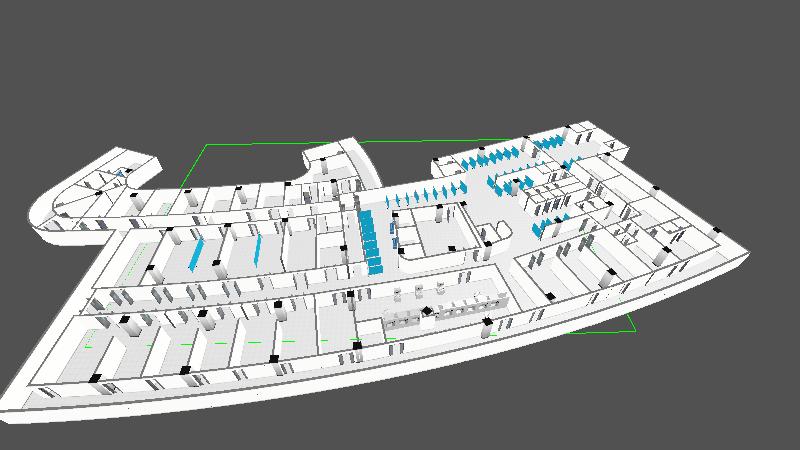Click the black column at far right edge
This screenshot has height=450, width=800.
click(716, 231)
